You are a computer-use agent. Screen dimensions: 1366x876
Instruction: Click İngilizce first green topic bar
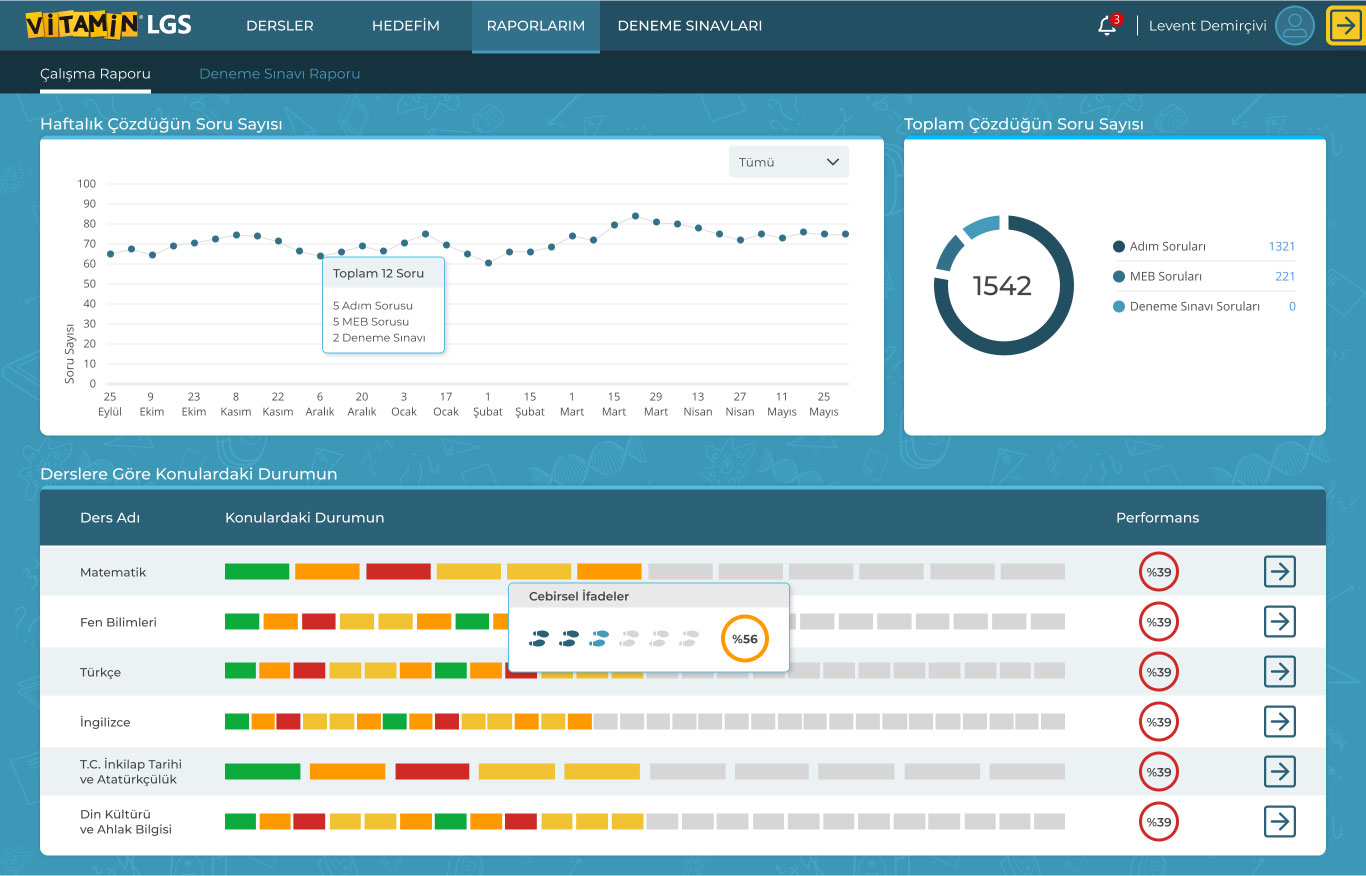(x=237, y=722)
